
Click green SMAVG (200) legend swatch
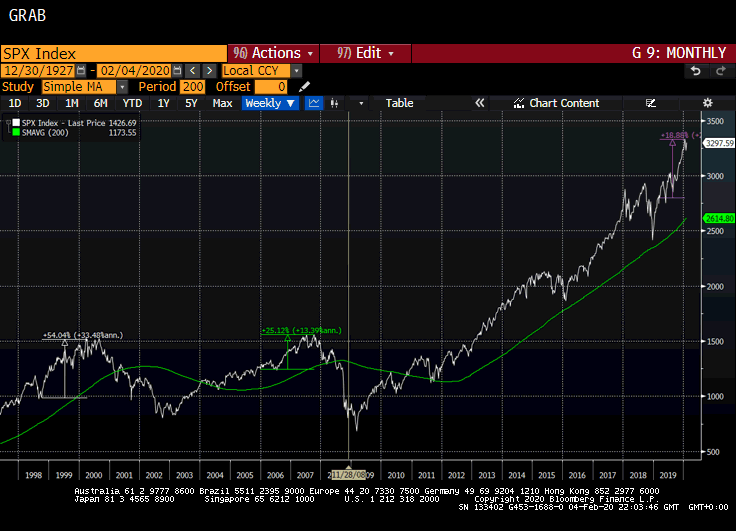pos(16,132)
